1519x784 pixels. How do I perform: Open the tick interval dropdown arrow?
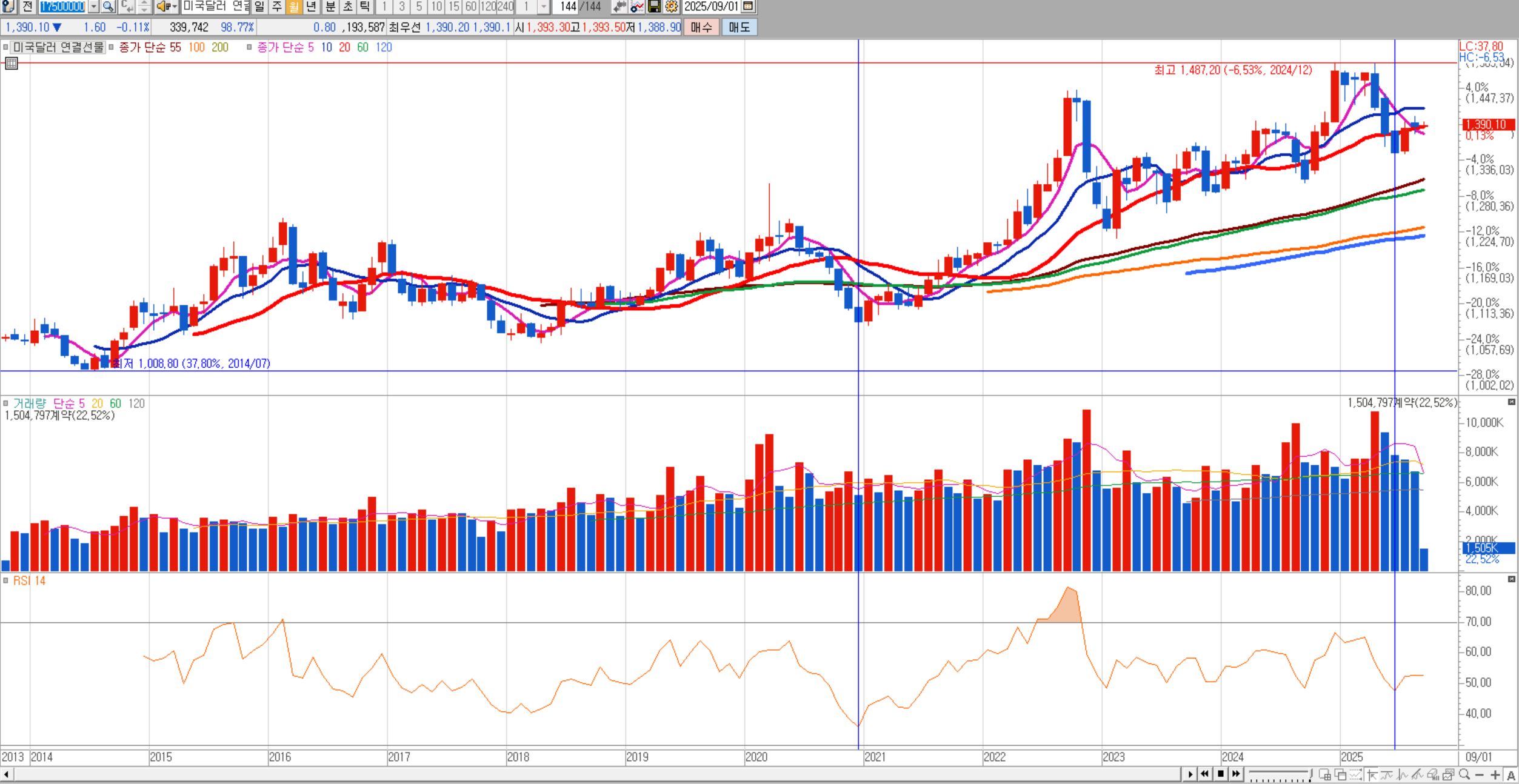click(x=544, y=7)
